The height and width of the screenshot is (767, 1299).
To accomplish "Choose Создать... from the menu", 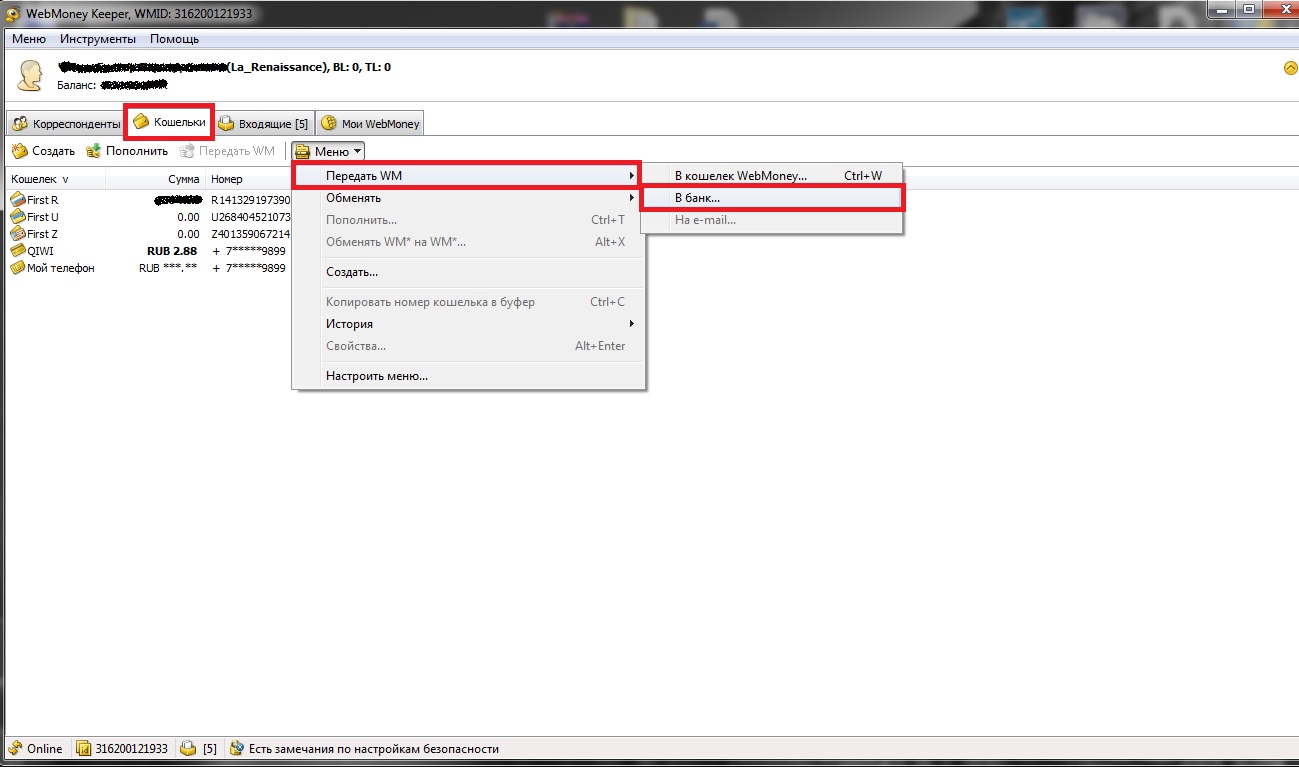I will pyautogui.click(x=469, y=272).
